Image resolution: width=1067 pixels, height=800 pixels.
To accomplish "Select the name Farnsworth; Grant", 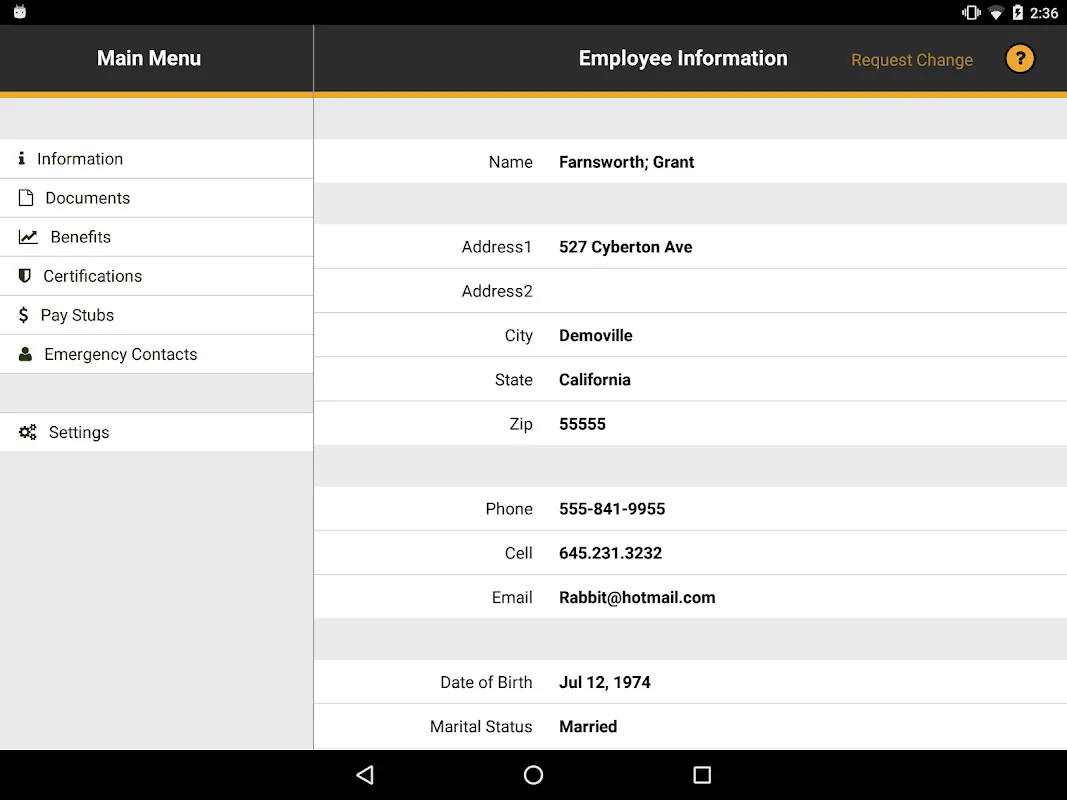I will pyautogui.click(x=627, y=162).
